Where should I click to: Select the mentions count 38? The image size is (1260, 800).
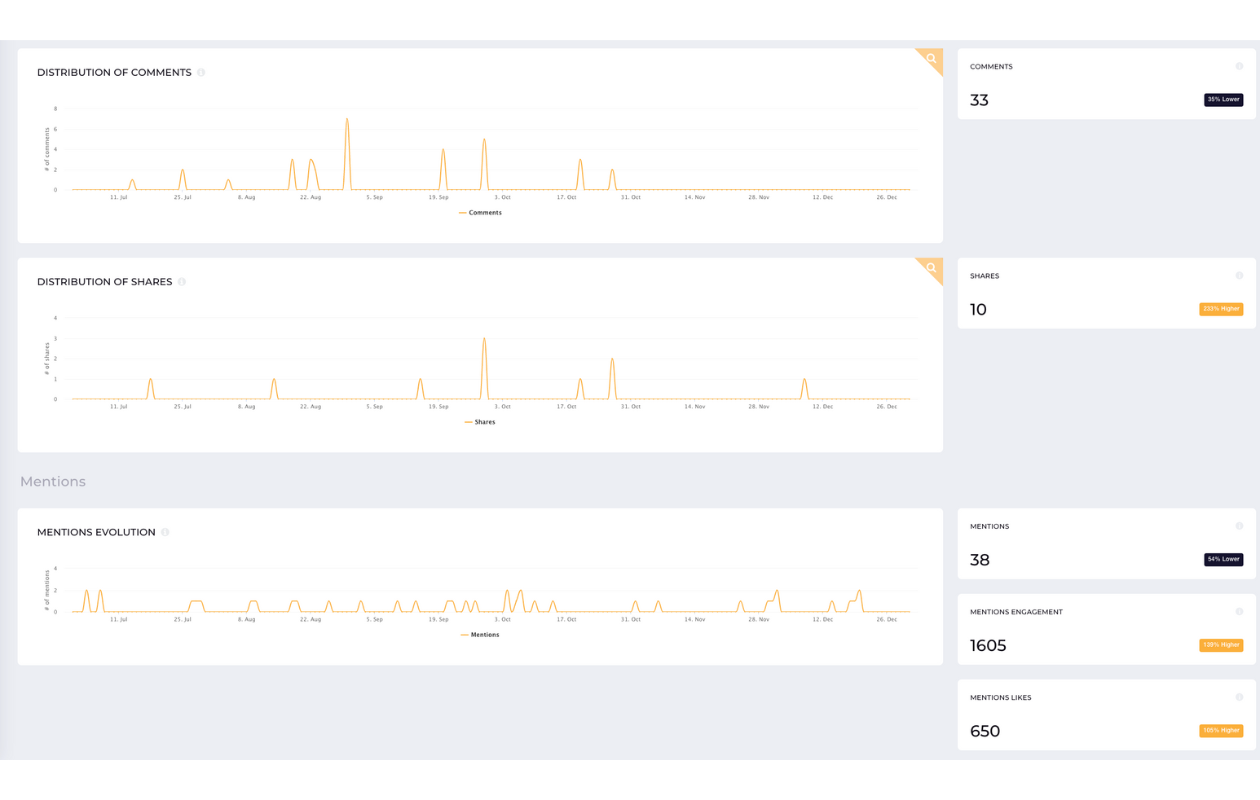coord(980,560)
